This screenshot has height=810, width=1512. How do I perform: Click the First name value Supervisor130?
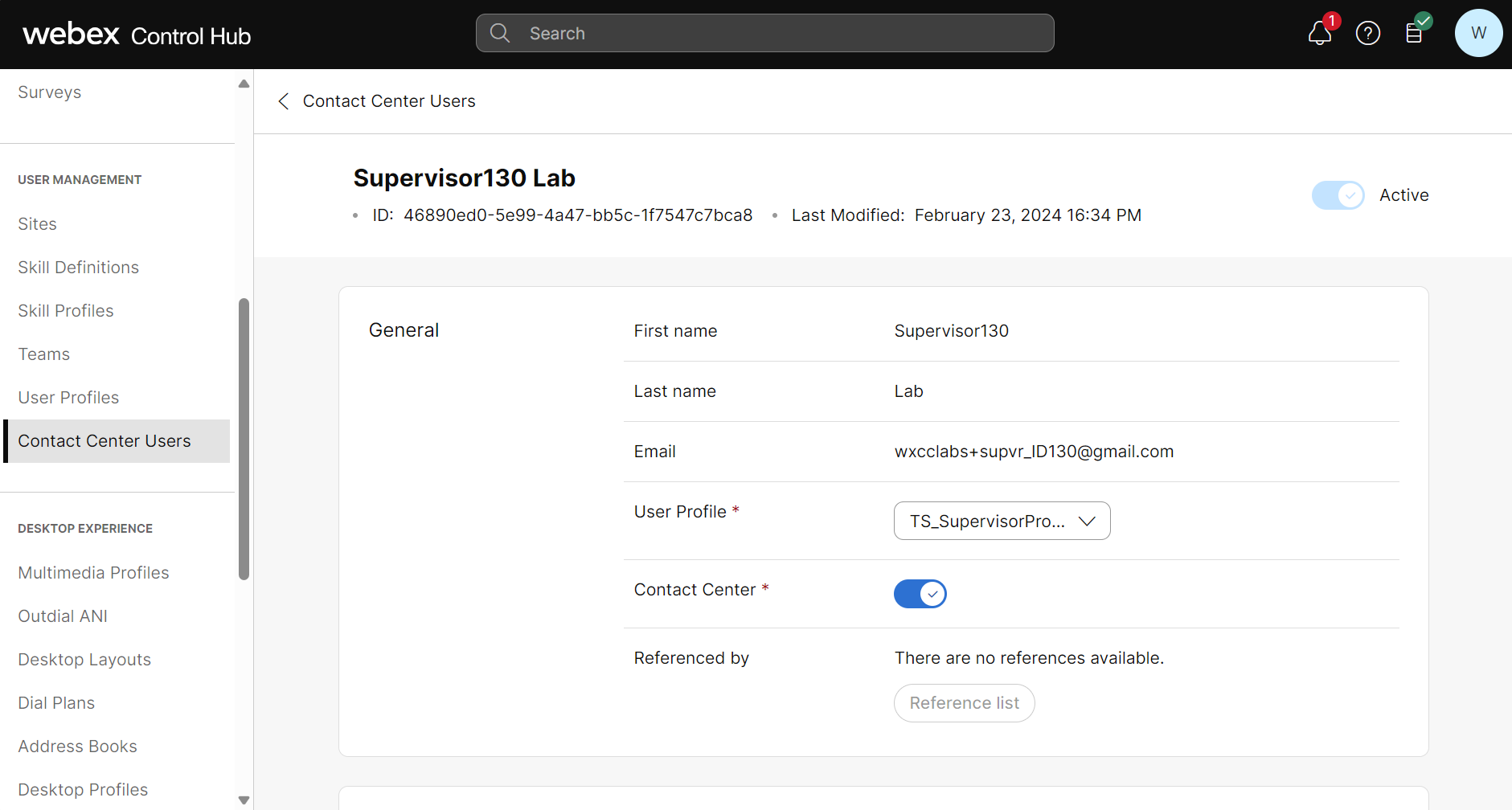tap(952, 331)
